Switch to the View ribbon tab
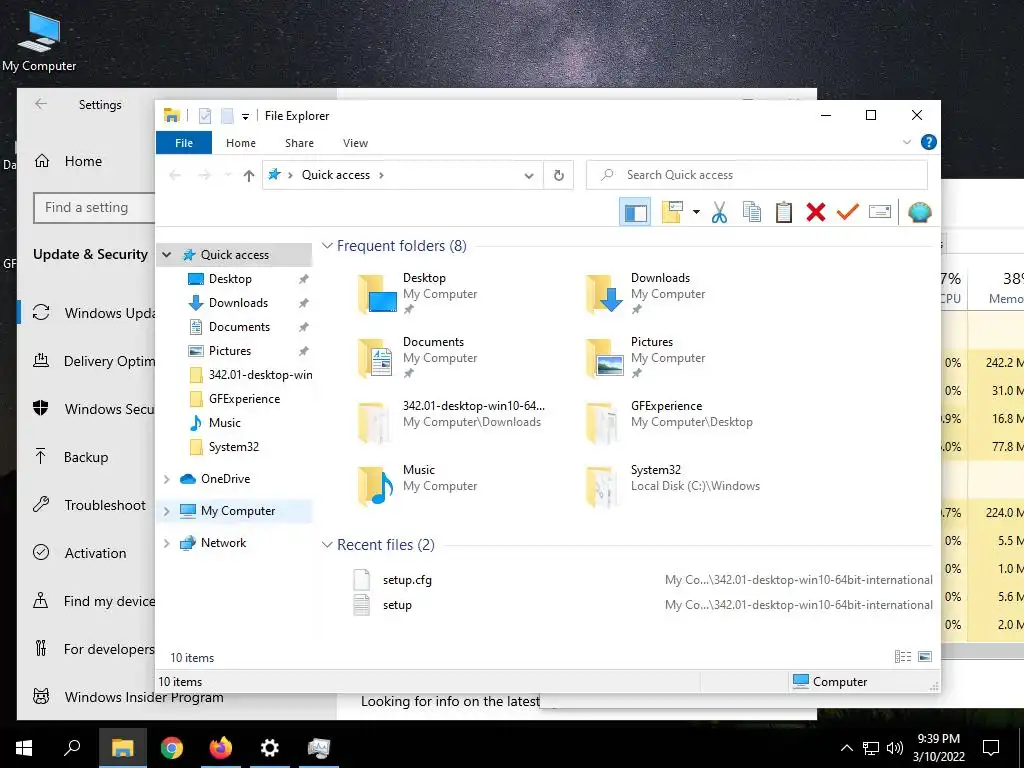Image resolution: width=1024 pixels, height=768 pixels. [355, 143]
